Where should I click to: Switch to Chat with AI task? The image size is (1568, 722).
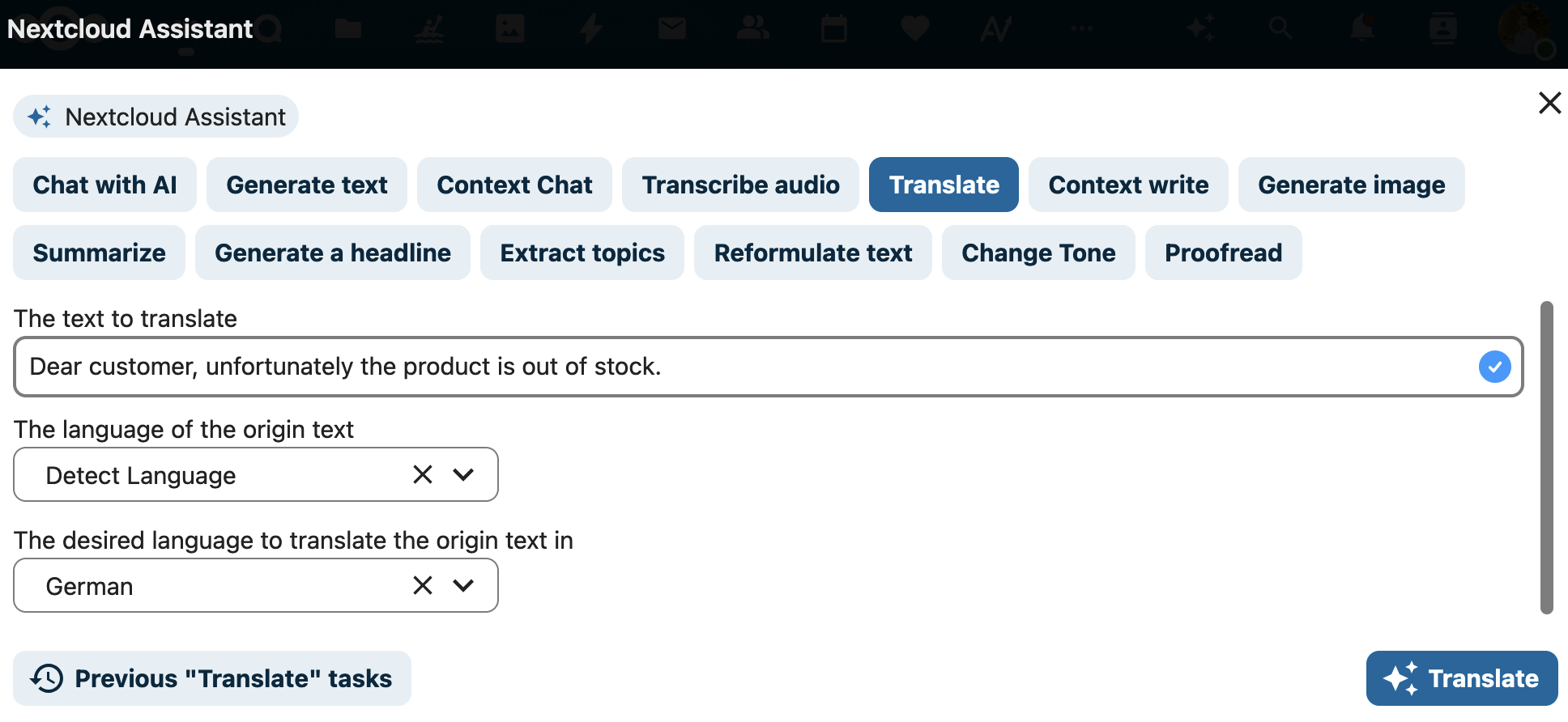pyautogui.click(x=104, y=185)
